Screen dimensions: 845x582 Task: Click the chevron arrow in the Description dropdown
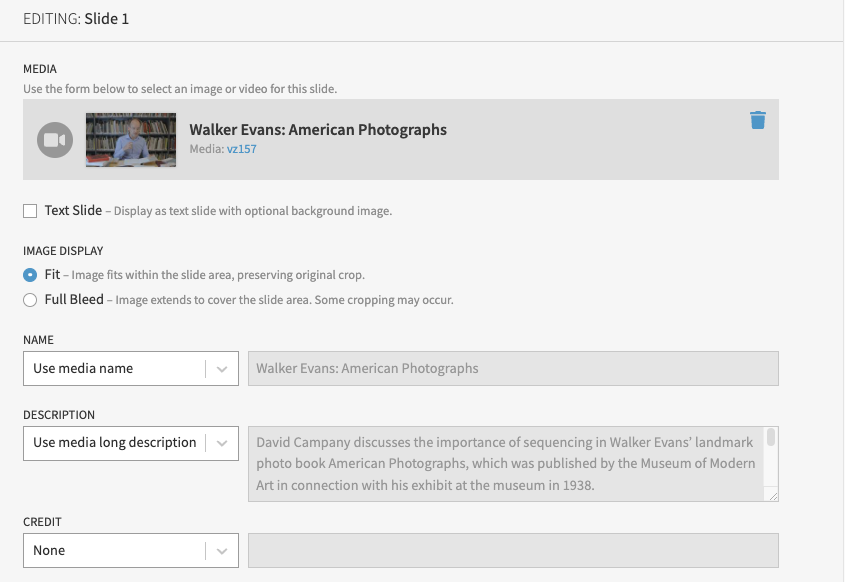coord(222,443)
